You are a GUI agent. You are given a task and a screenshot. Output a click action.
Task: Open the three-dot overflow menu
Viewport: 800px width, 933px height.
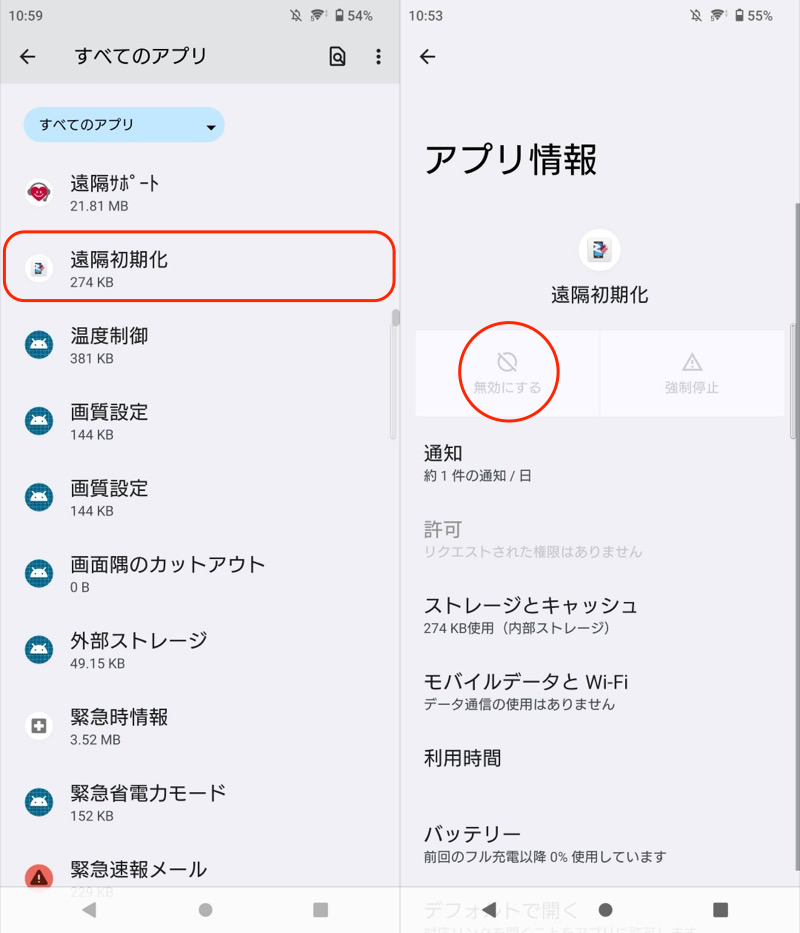click(x=378, y=57)
